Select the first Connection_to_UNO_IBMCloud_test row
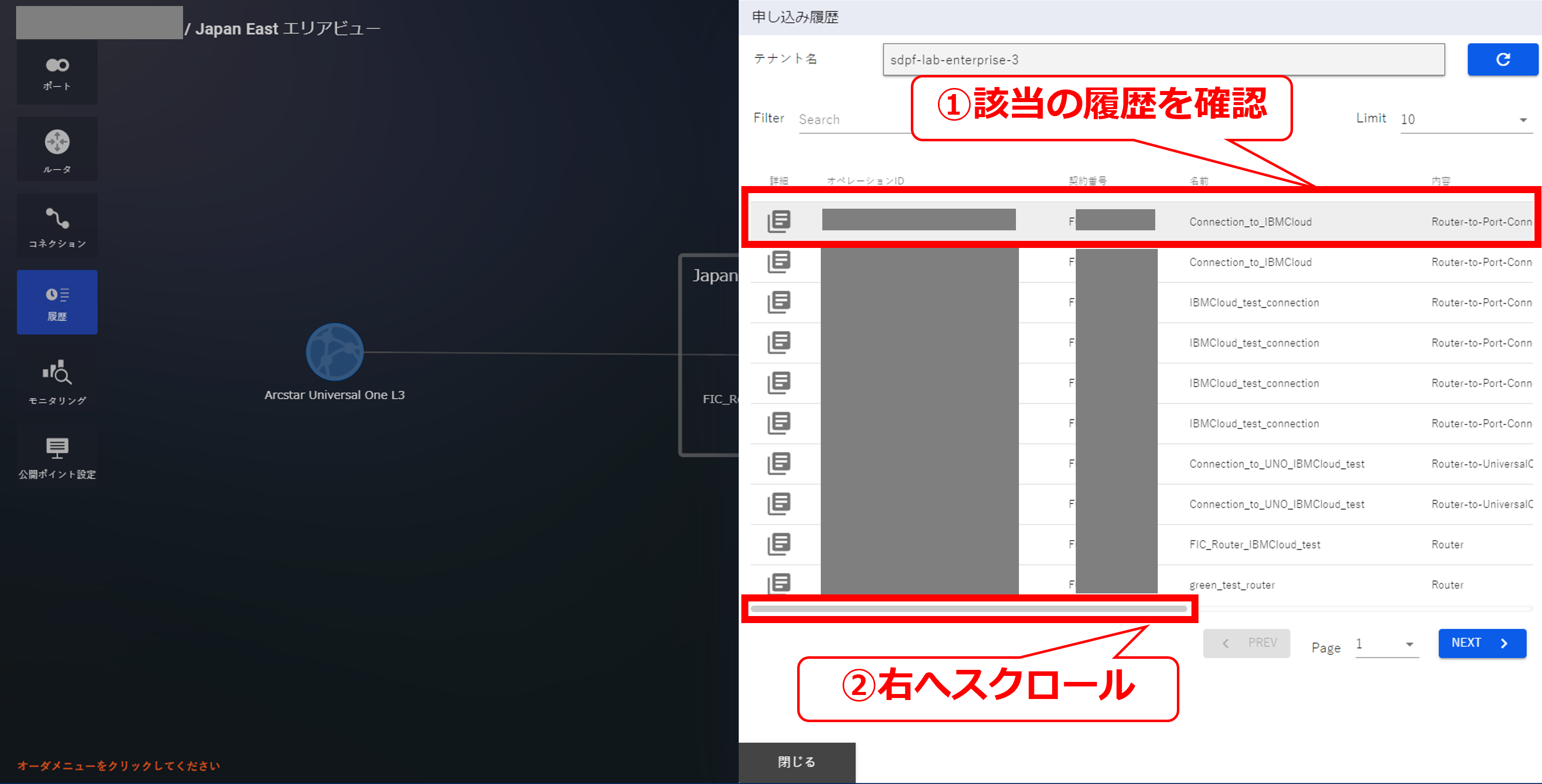1542x784 pixels. pyautogui.click(x=1276, y=464)
